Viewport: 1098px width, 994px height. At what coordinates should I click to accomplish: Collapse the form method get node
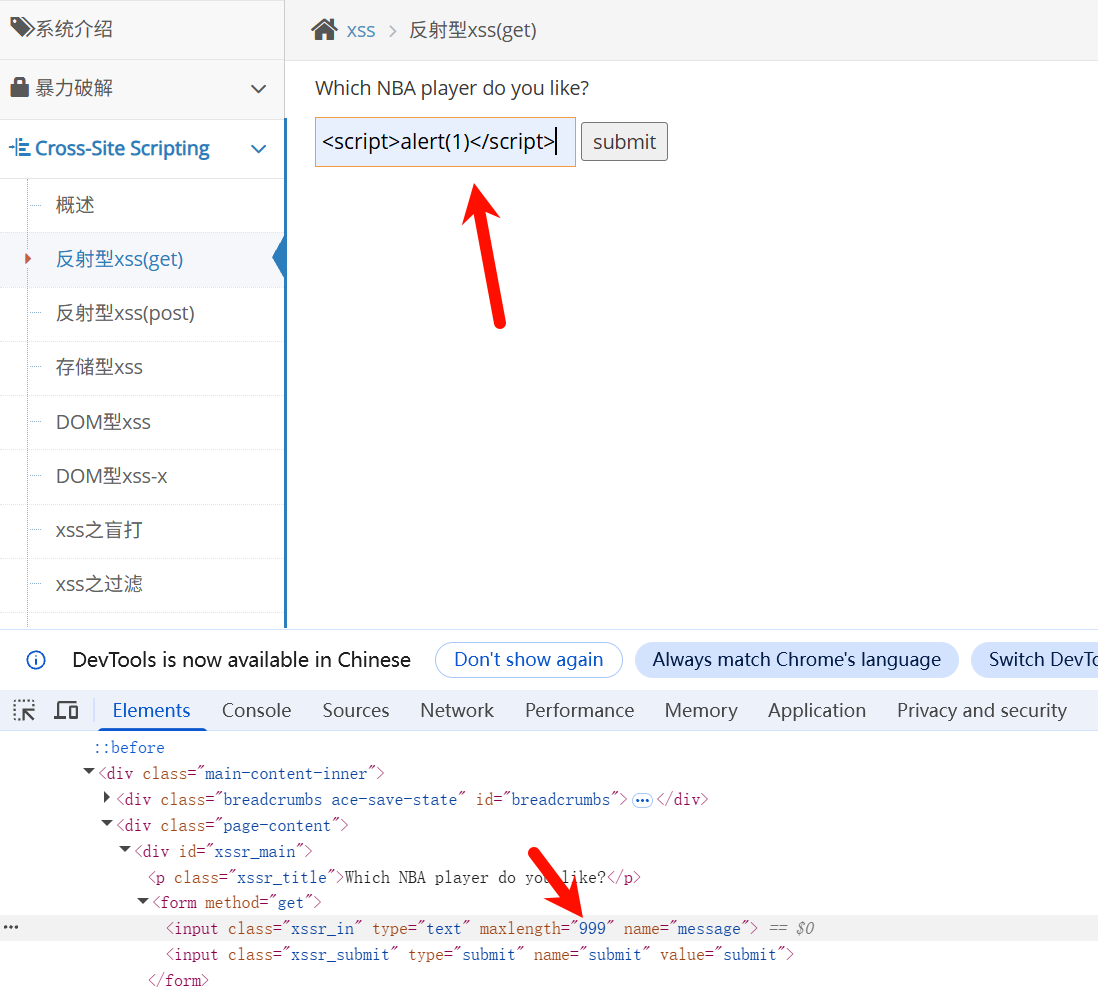click(x=143, y=901)
